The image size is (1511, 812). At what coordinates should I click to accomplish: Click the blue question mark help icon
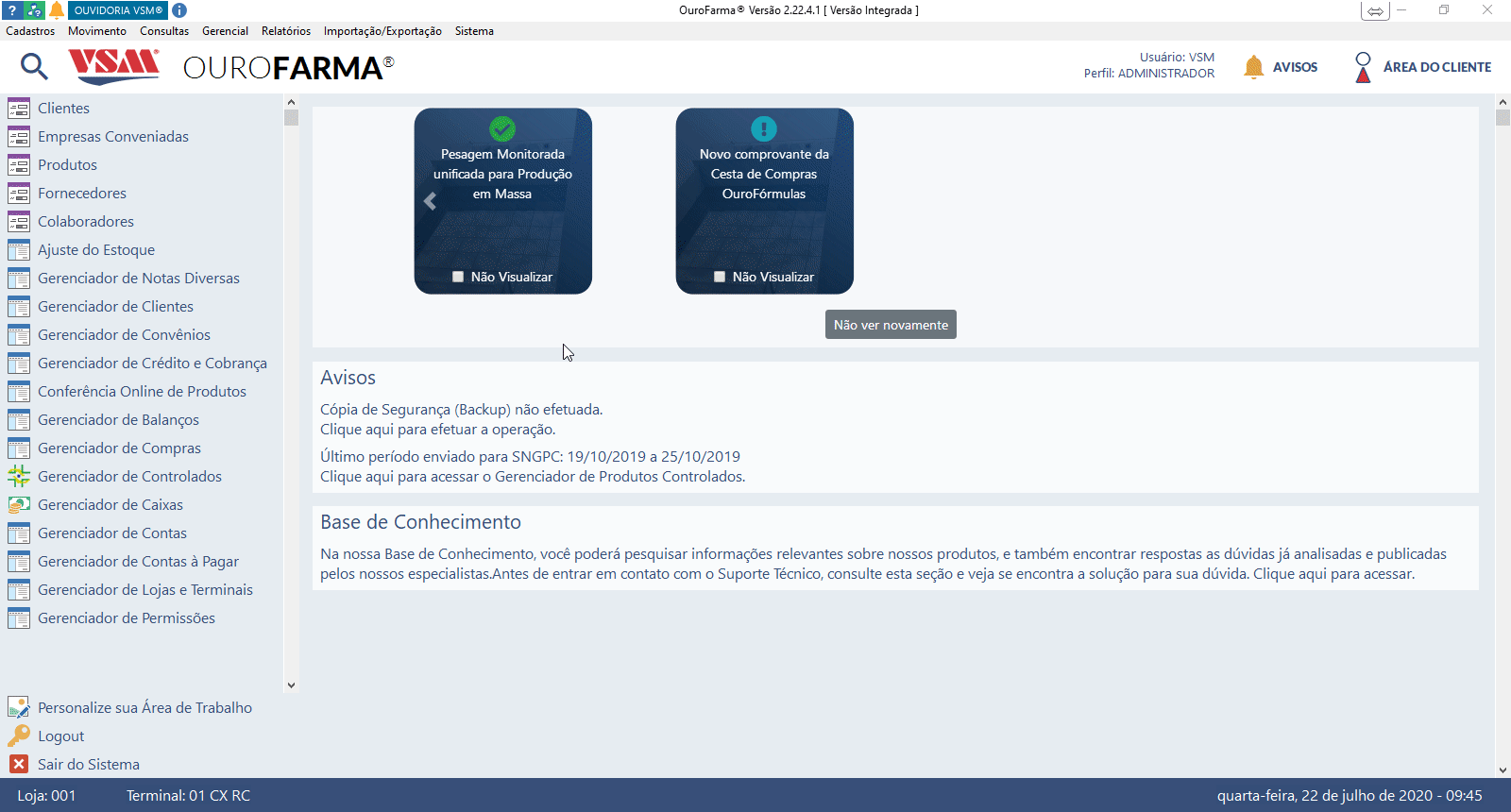click(12, 10)
